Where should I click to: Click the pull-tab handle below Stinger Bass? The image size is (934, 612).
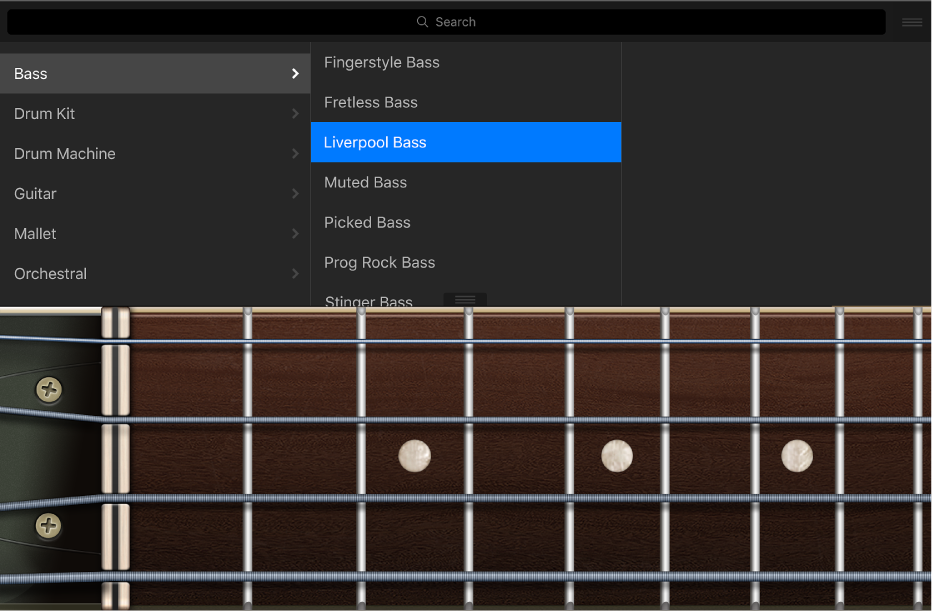point(464,298)
